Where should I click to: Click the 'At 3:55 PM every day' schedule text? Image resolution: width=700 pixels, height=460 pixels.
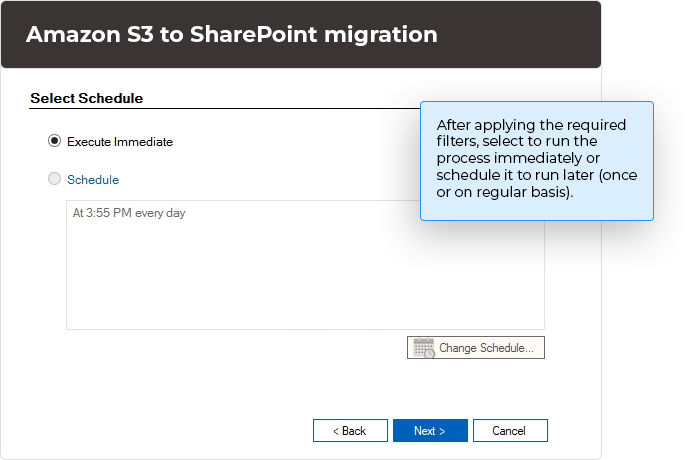click(x=129, y=213)
